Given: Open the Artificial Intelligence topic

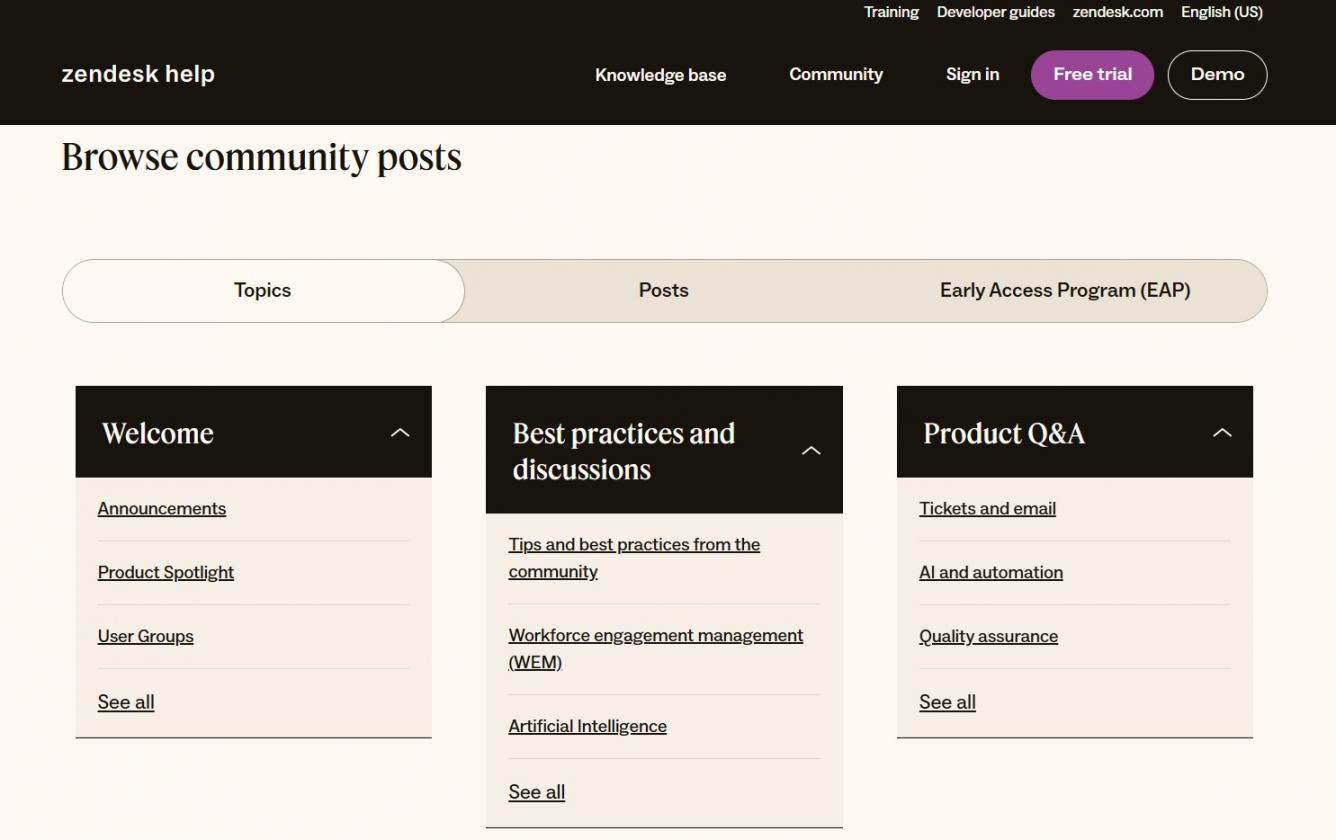Looking at the screenshot, I should pos(587,726).
